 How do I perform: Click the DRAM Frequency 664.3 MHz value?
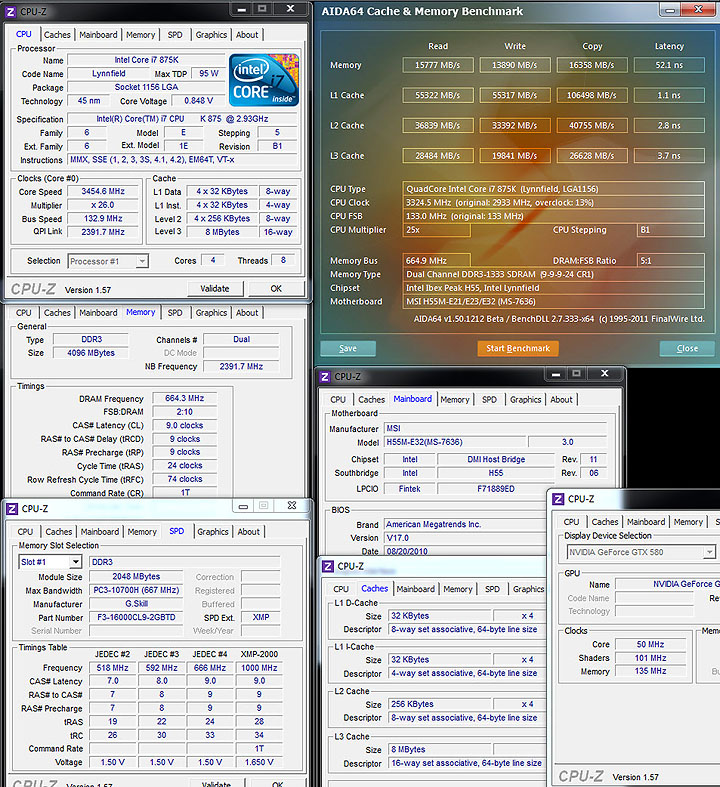point(185,399)
